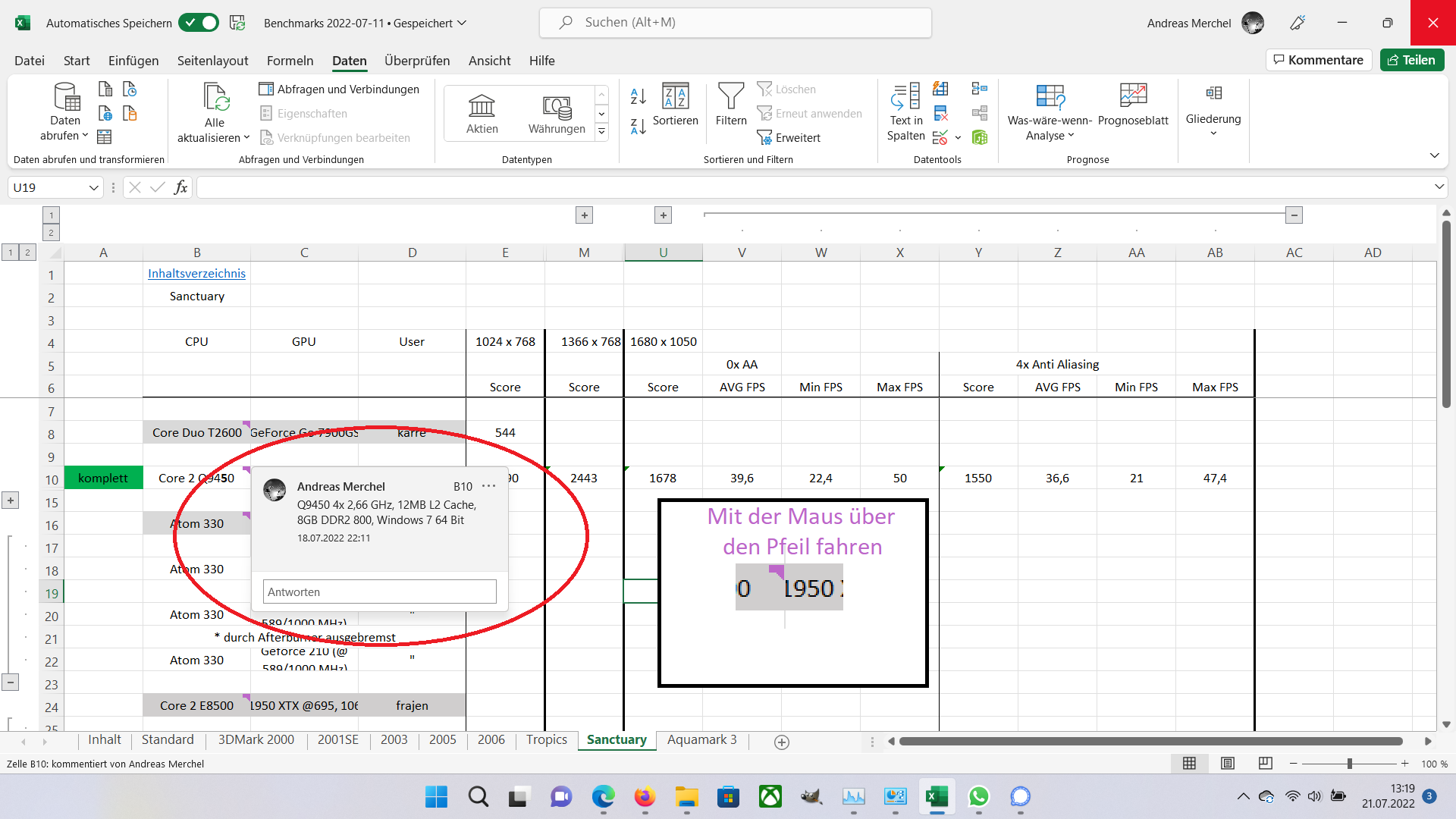Expand the Gliederung dropdown
This screenshot has width=1456, height=819.
click(x=1213, y=133)
